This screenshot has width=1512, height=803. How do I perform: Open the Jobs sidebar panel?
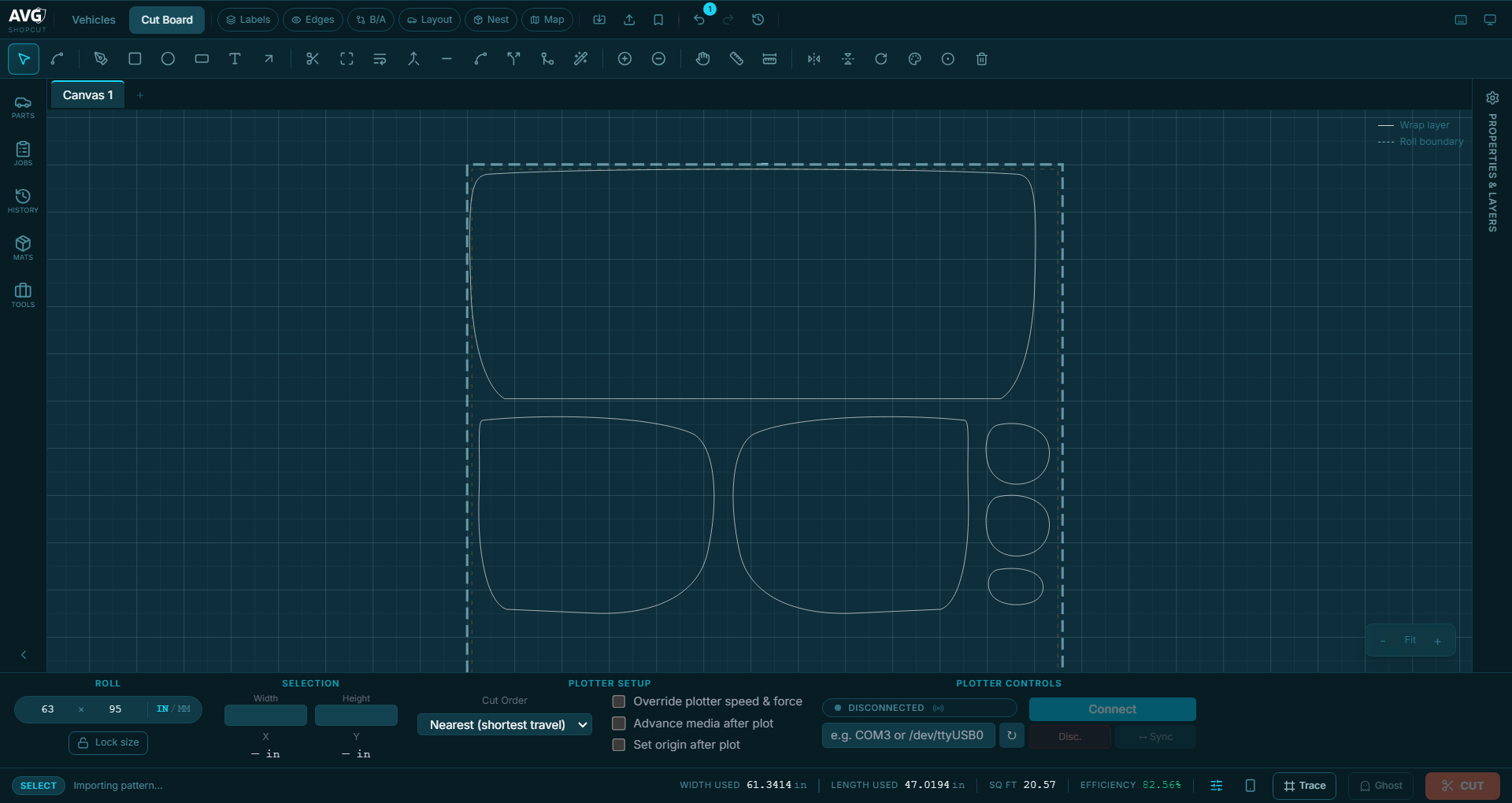(23, 154)
